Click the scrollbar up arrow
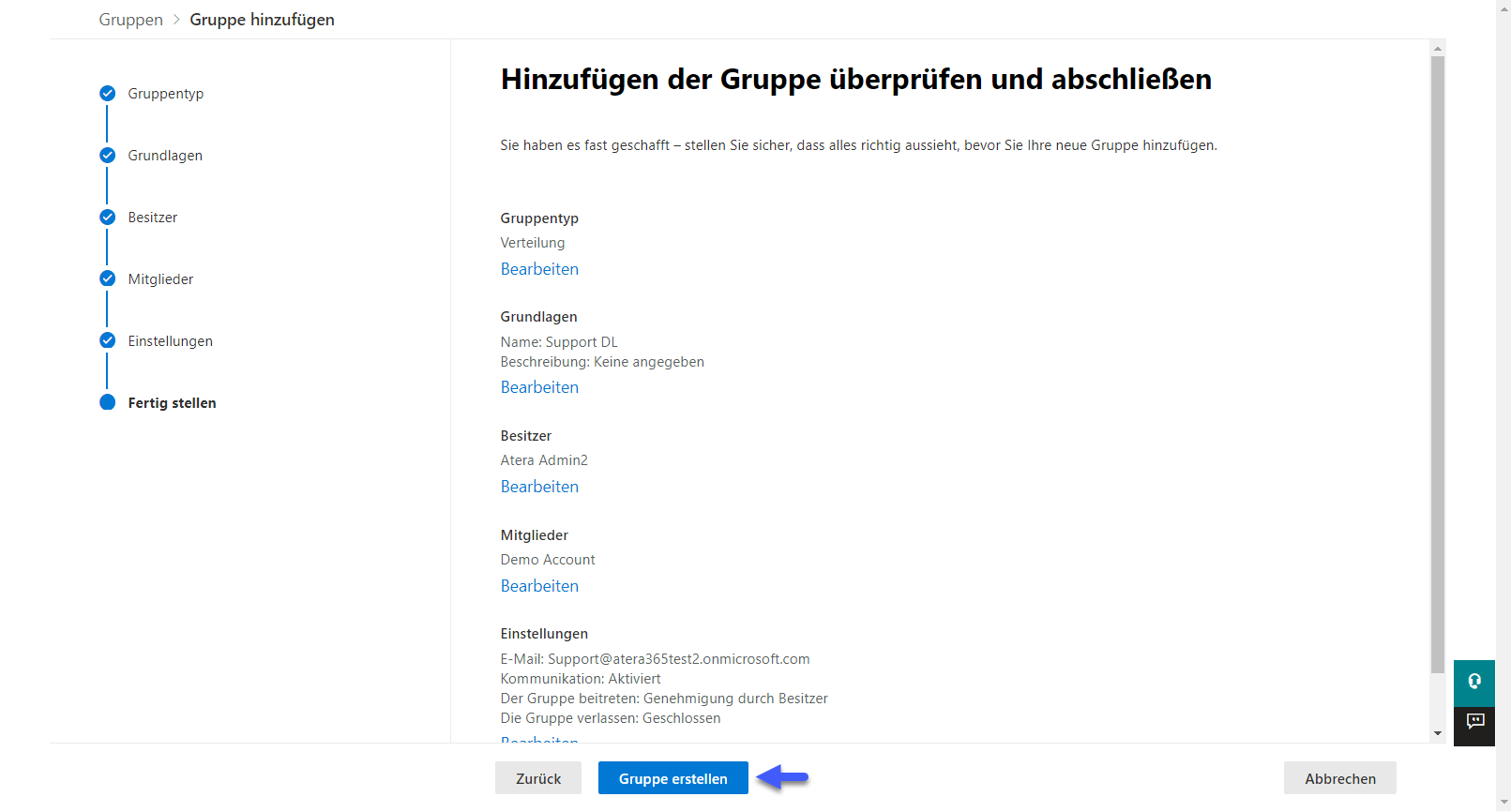 pyautogui.click(x=1438, y=48)
